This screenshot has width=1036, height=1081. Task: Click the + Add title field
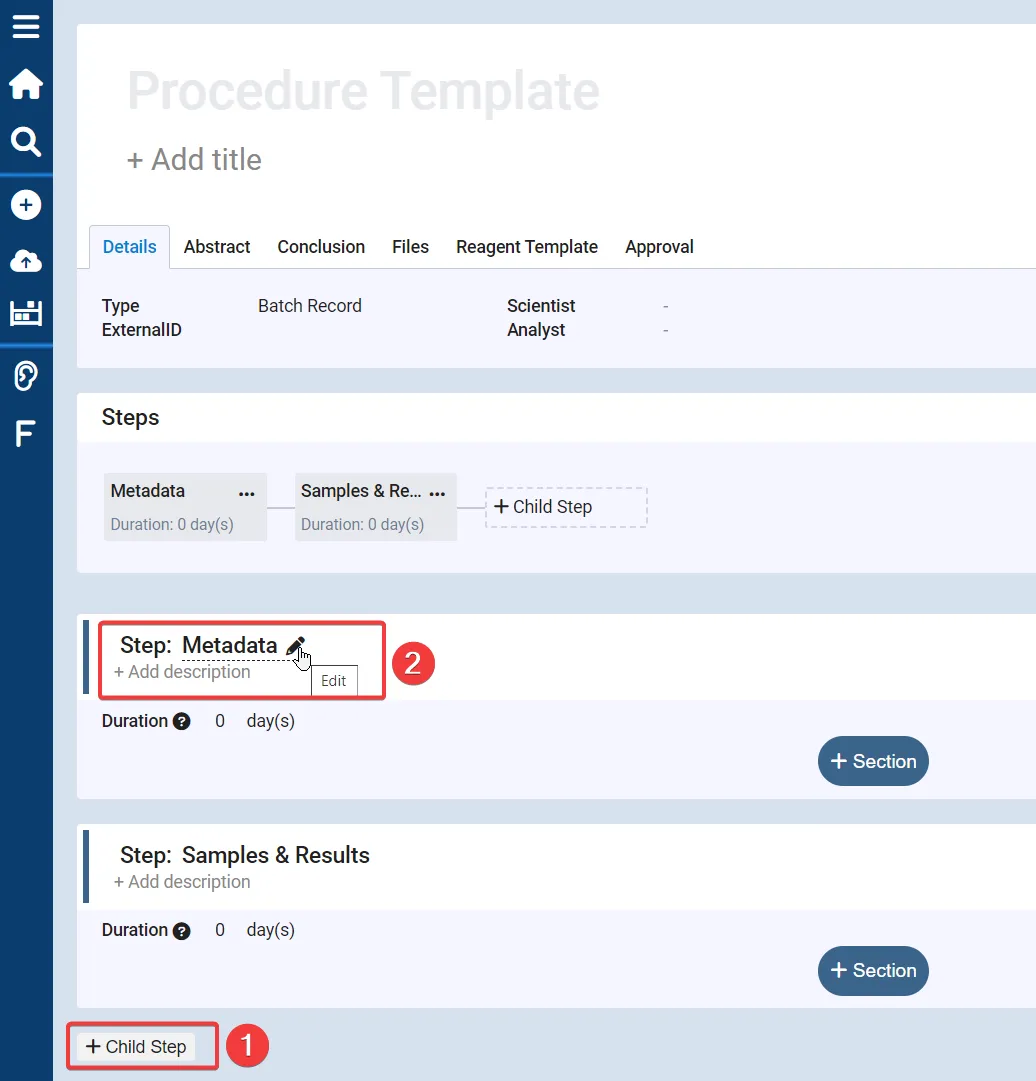point(194,160)
